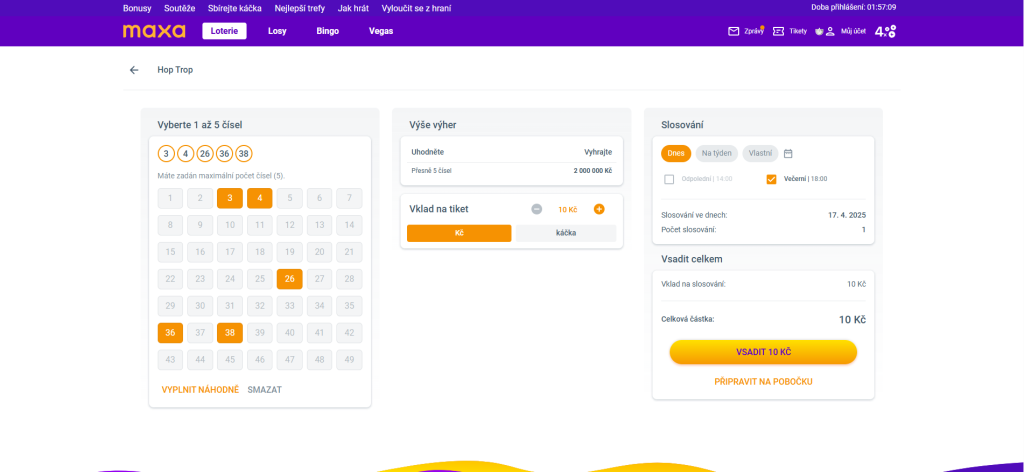Select number 49 in the grid
This screenshot has width=1024, height=472.
349,360
